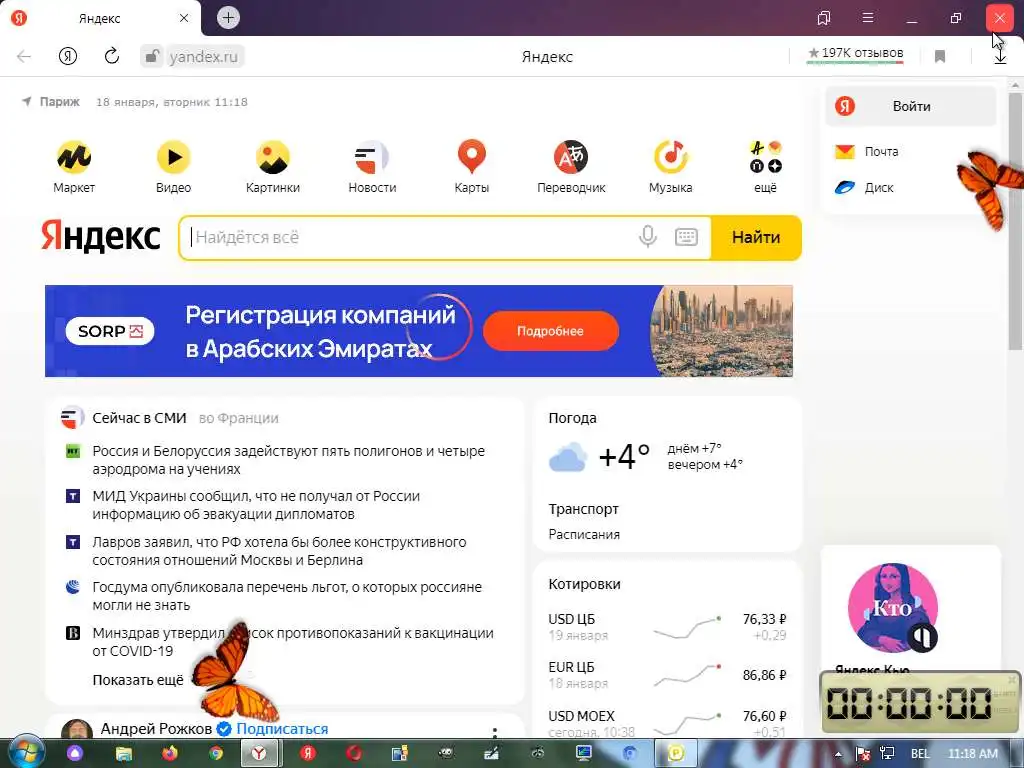Close the Яндекс tab
The width and height of the screenshot is (1024, 768).
(x=184, y=18)
